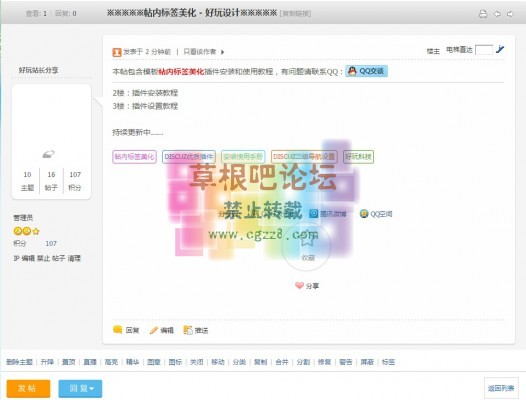
Task: Click the 回复 reply link with speech bubble
Action: coord(126,330)
